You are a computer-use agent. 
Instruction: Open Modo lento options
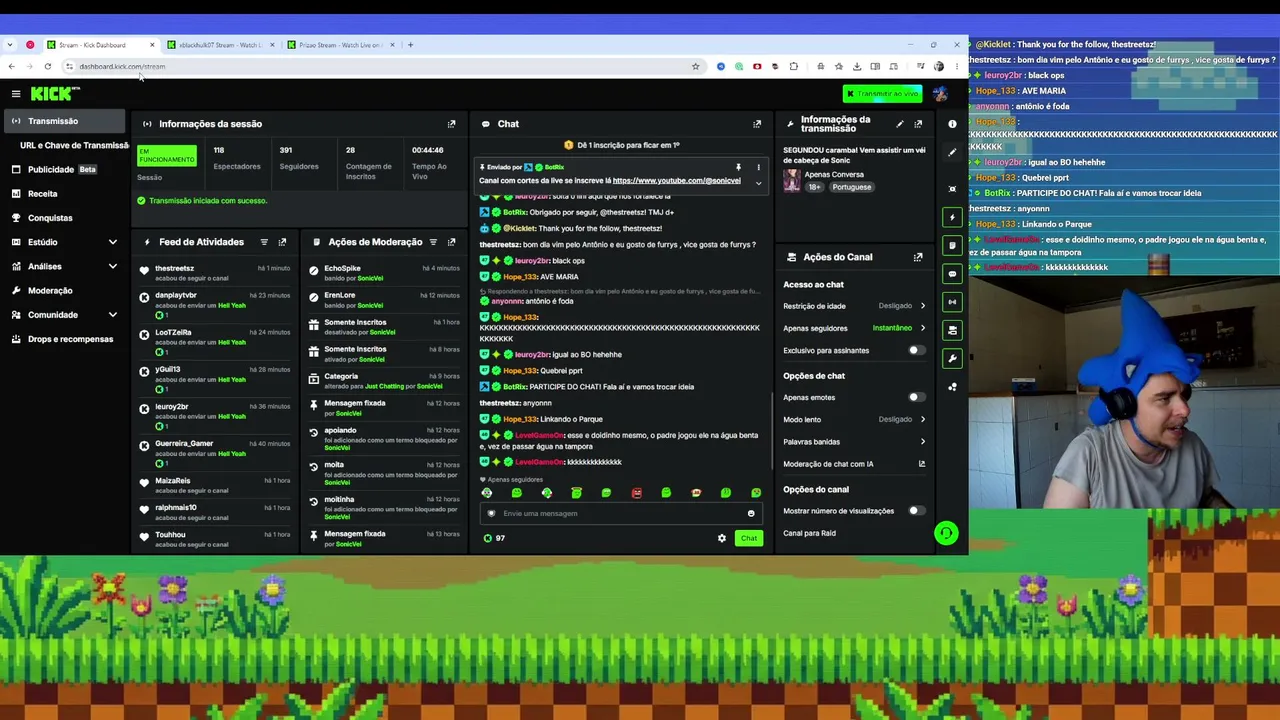coord(855,419)
